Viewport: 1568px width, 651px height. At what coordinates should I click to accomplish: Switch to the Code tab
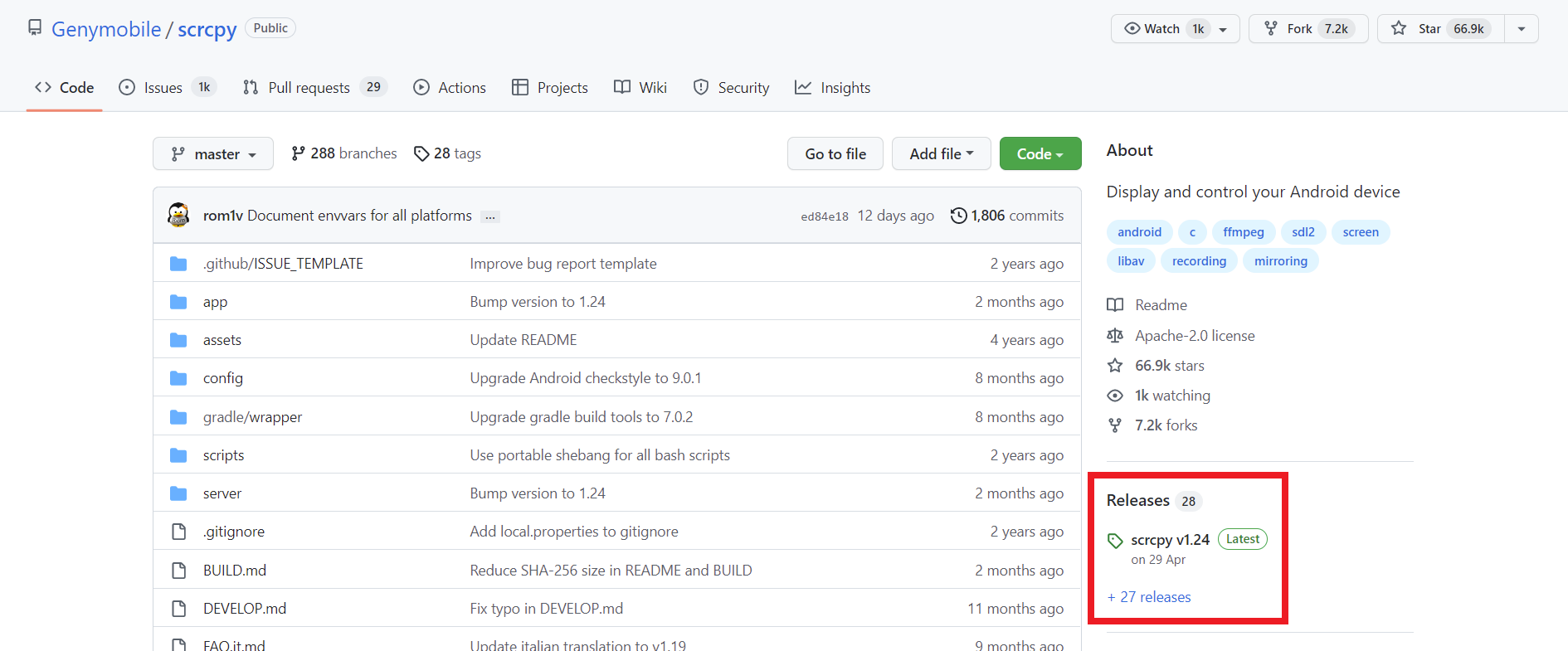tap(64, 87)
